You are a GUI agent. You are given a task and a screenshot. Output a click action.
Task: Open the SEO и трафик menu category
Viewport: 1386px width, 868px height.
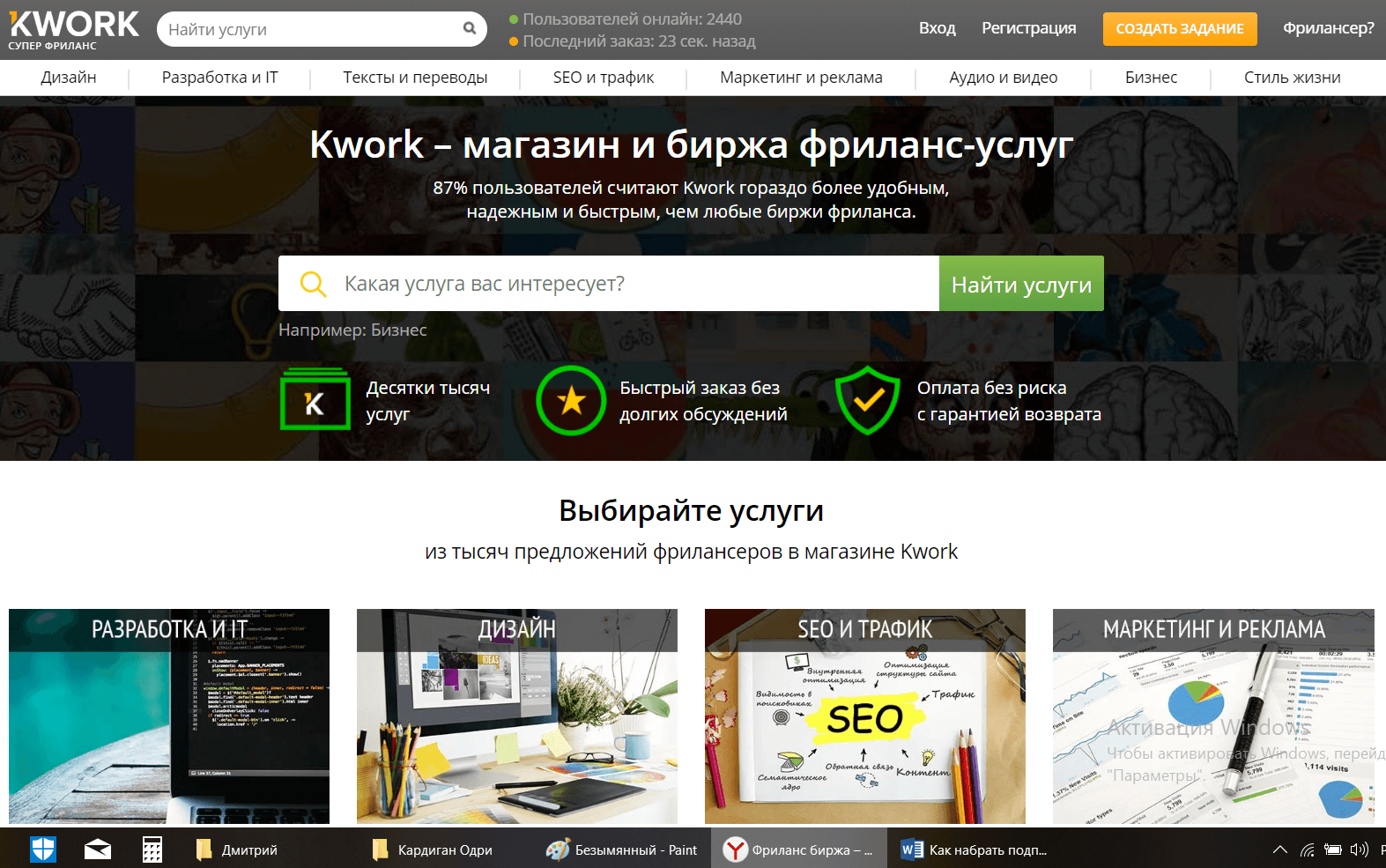click(604, 78)
